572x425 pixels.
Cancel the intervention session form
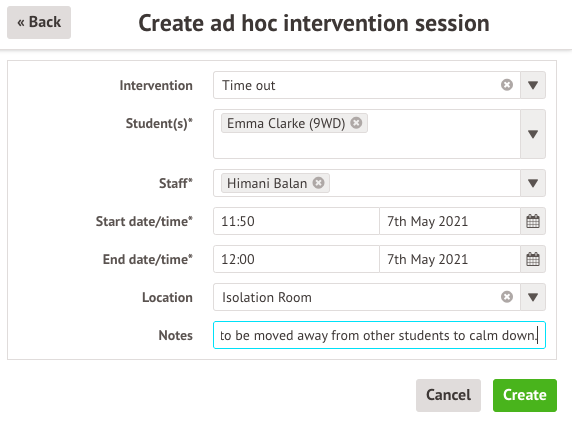point(448,395)
